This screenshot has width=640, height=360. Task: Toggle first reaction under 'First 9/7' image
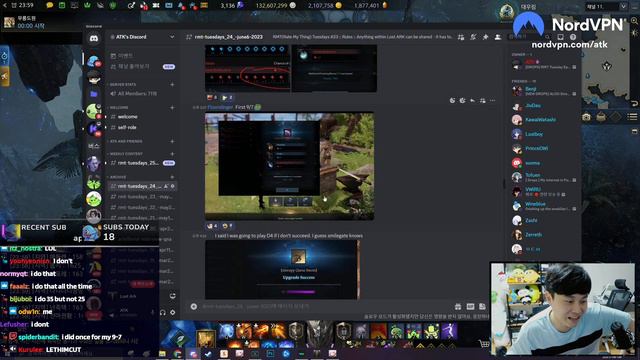pos(213,226)
